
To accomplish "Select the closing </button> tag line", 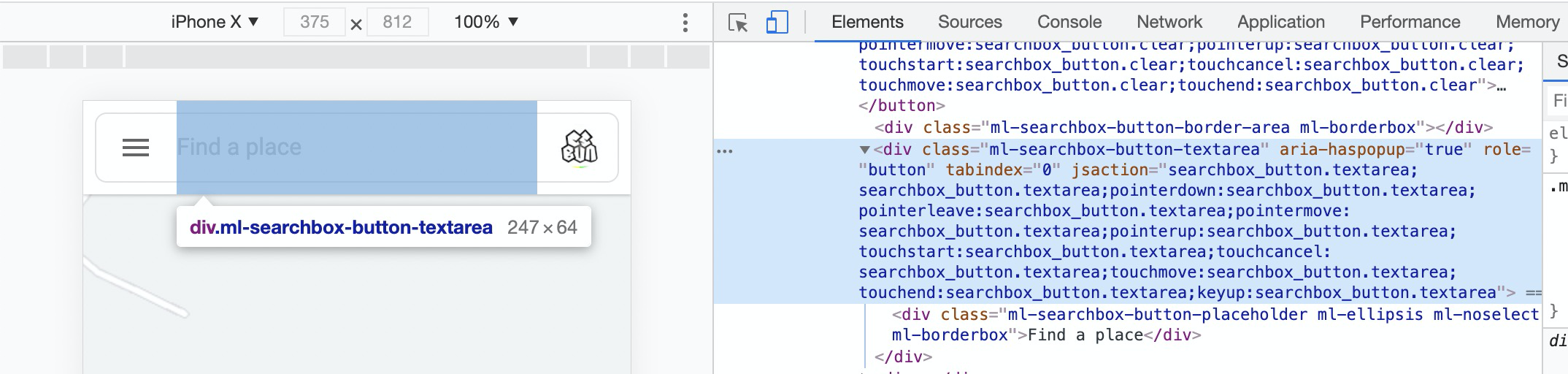I will pyautogui.click(x=902, y=106).
